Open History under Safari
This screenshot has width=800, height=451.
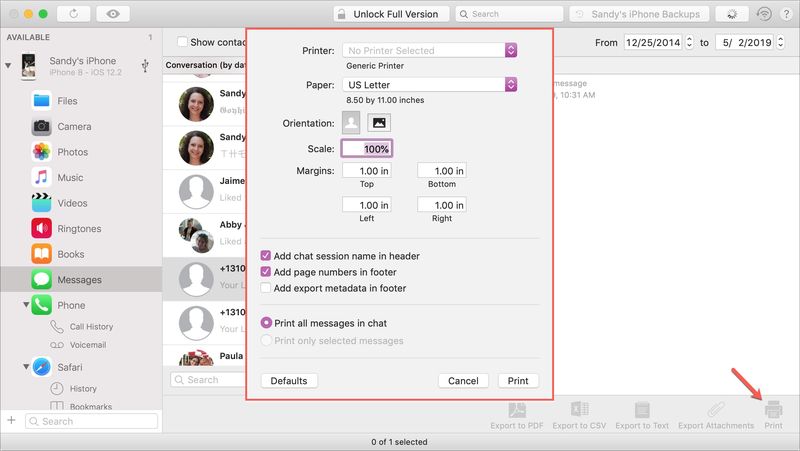tap(81, 388)
